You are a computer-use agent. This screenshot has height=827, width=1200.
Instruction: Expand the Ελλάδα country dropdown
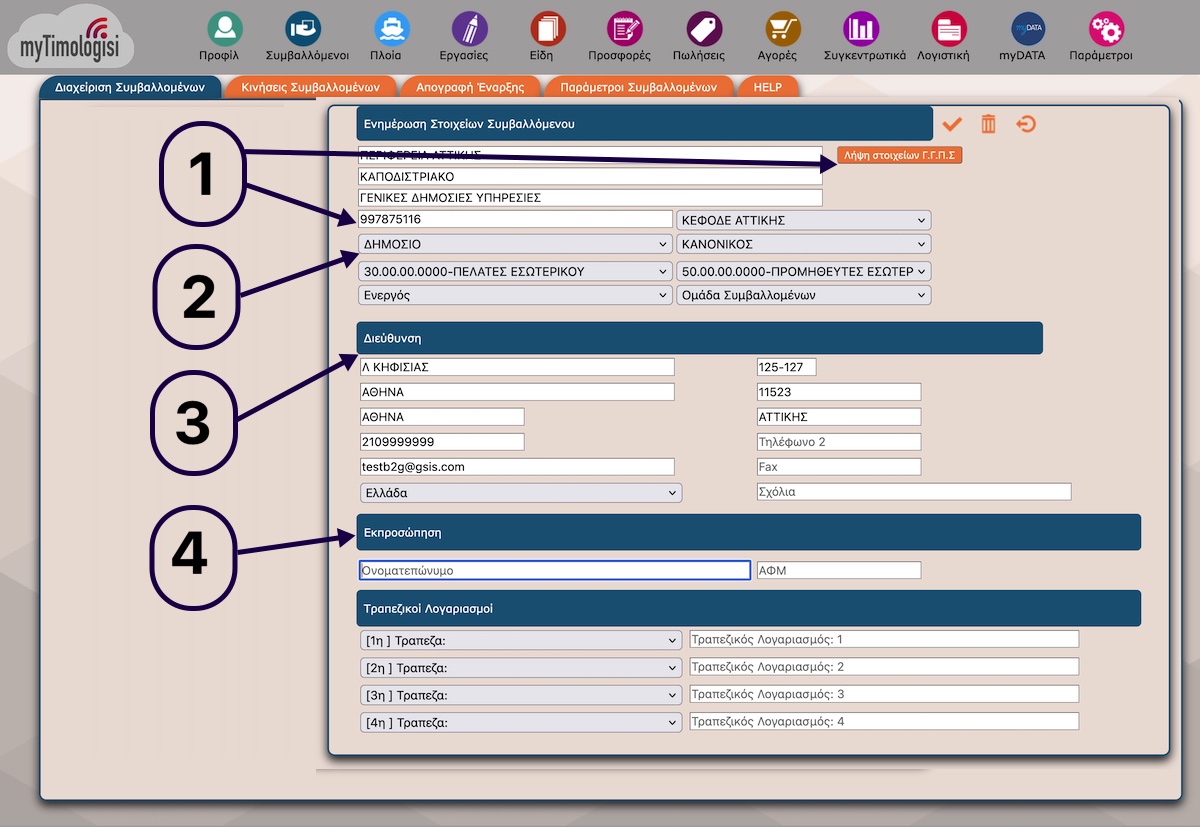click(520, 493)
